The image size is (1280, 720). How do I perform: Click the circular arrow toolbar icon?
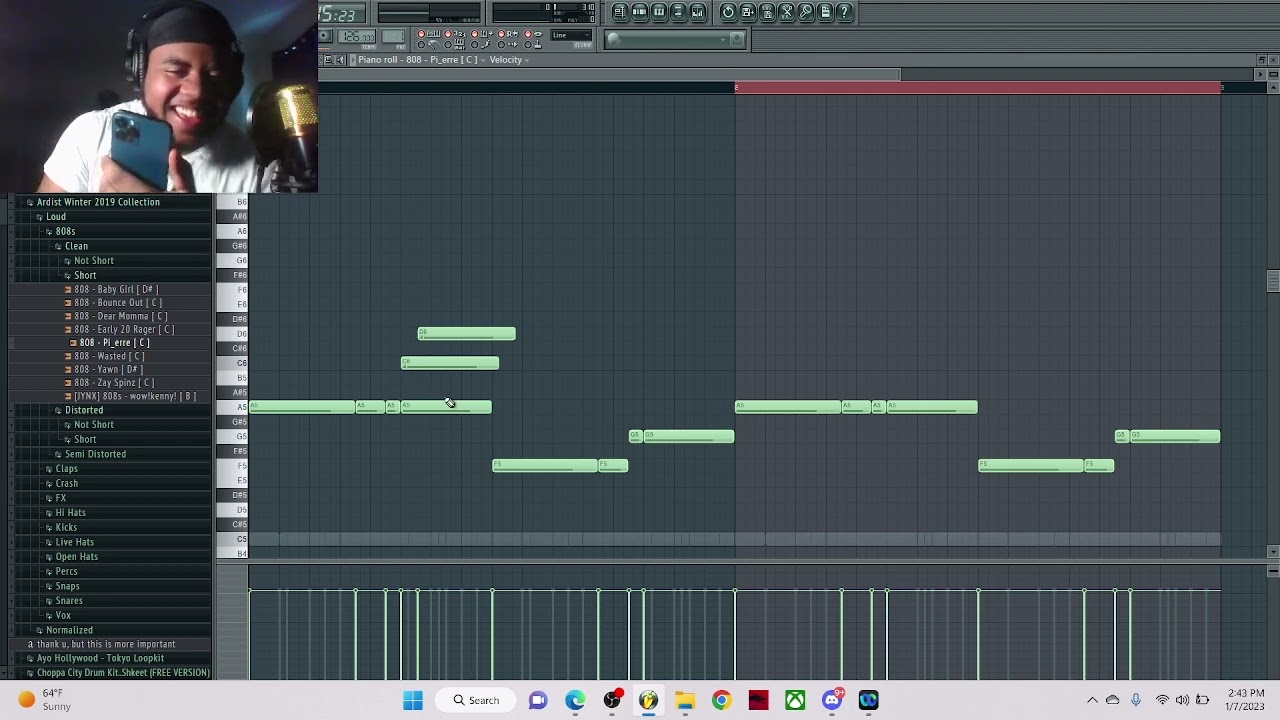(x=728, y=12)
